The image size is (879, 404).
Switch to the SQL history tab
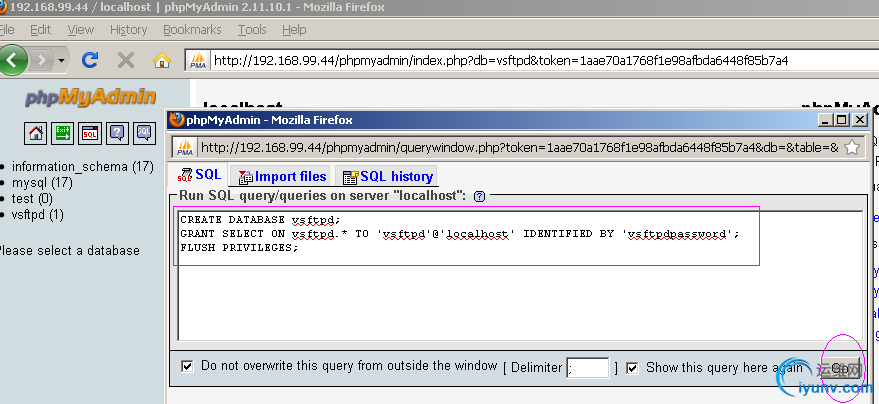(388, 177)
